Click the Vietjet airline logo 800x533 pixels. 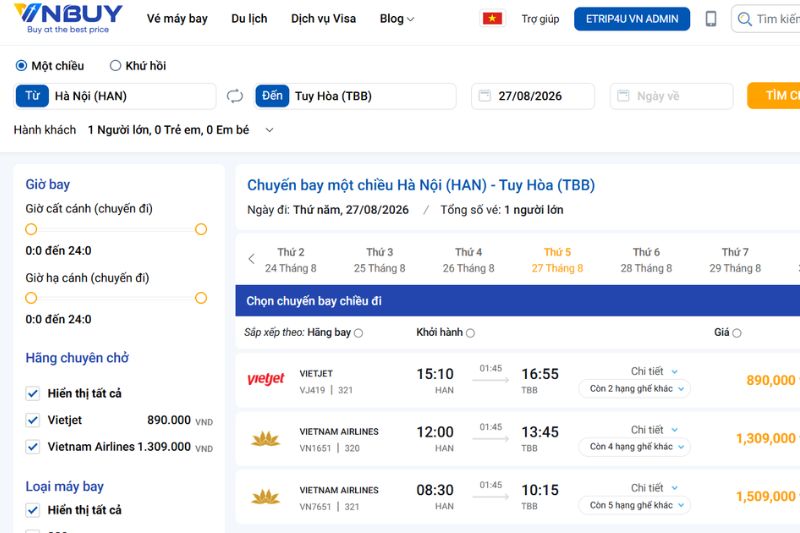(266, 379)
